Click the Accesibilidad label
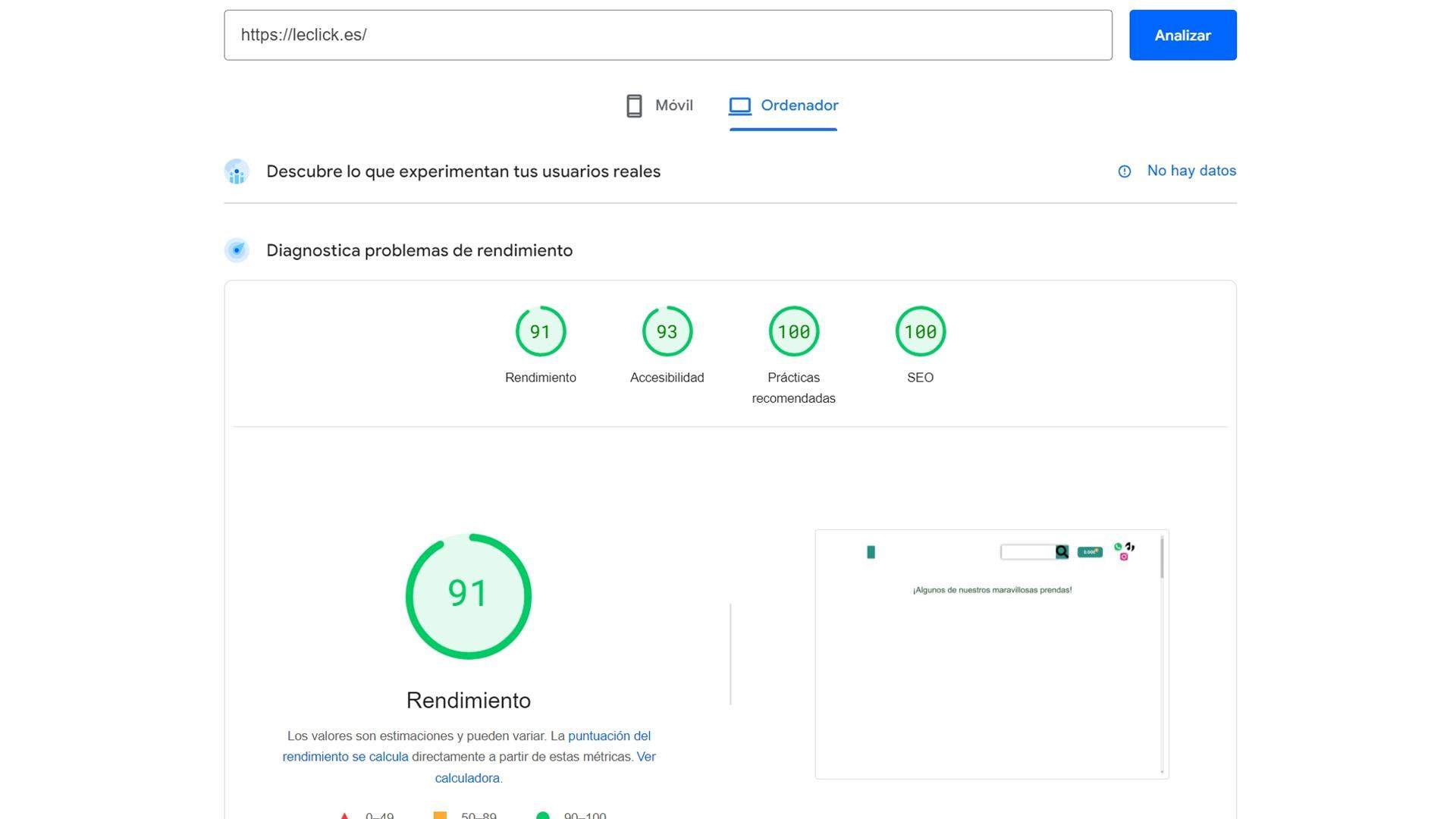This screenshot has height=819, width=1456. (667, 378)
